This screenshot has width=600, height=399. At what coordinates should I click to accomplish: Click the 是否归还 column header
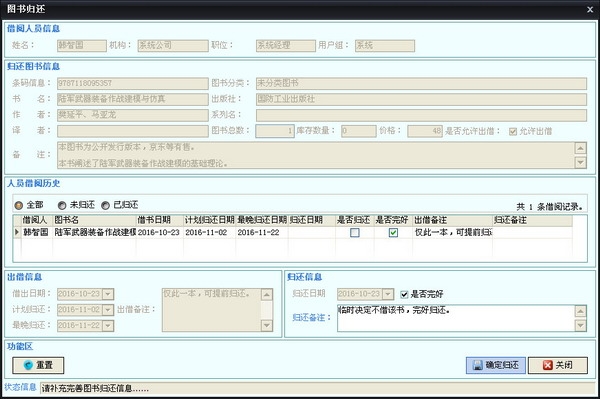tap(355, 220)
